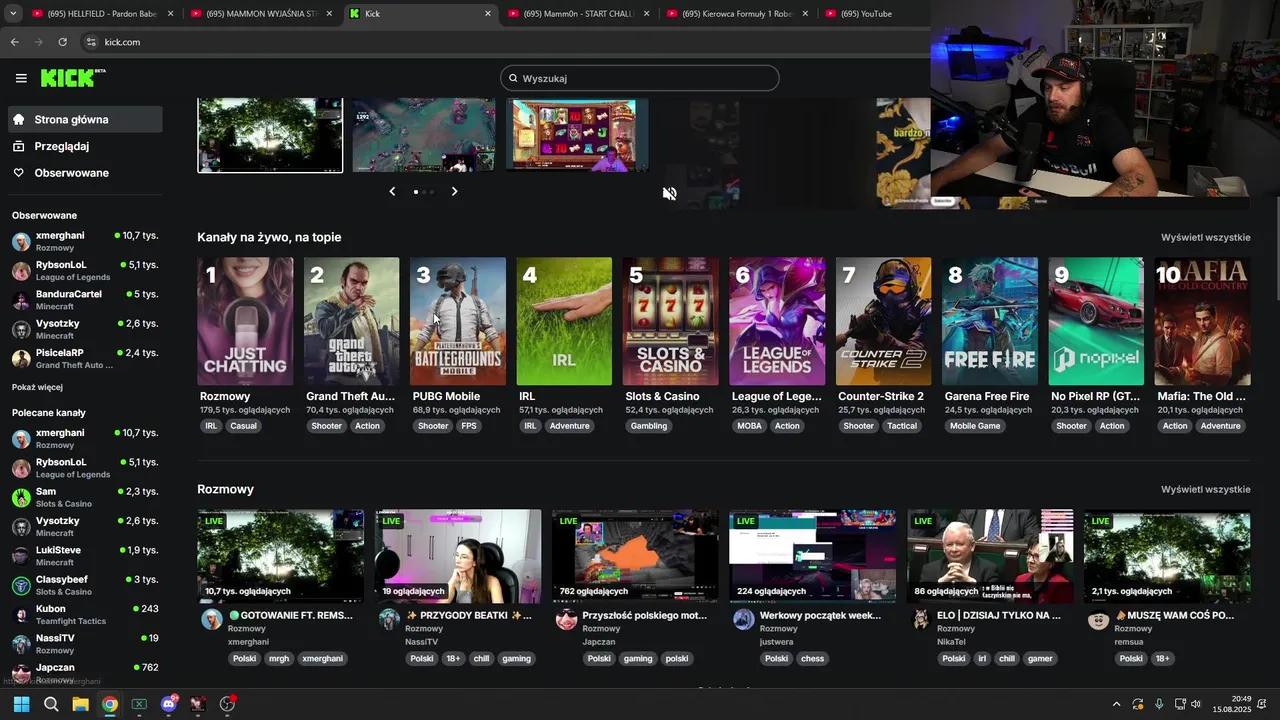Image resolution: width=1280 pixels, height=720 pixels.
Task: Open Sam Slots & Casino channel avatar
Action: 21,497
